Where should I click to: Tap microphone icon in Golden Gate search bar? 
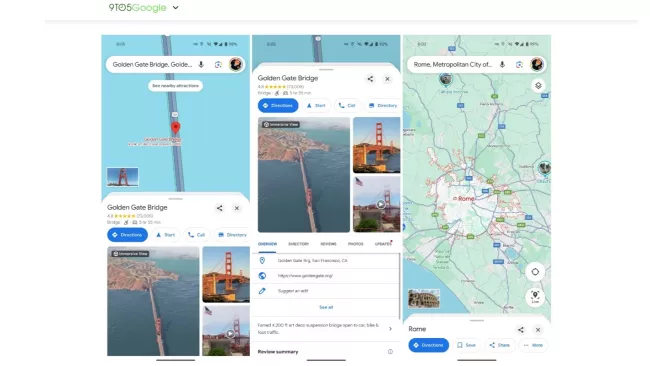201,64
